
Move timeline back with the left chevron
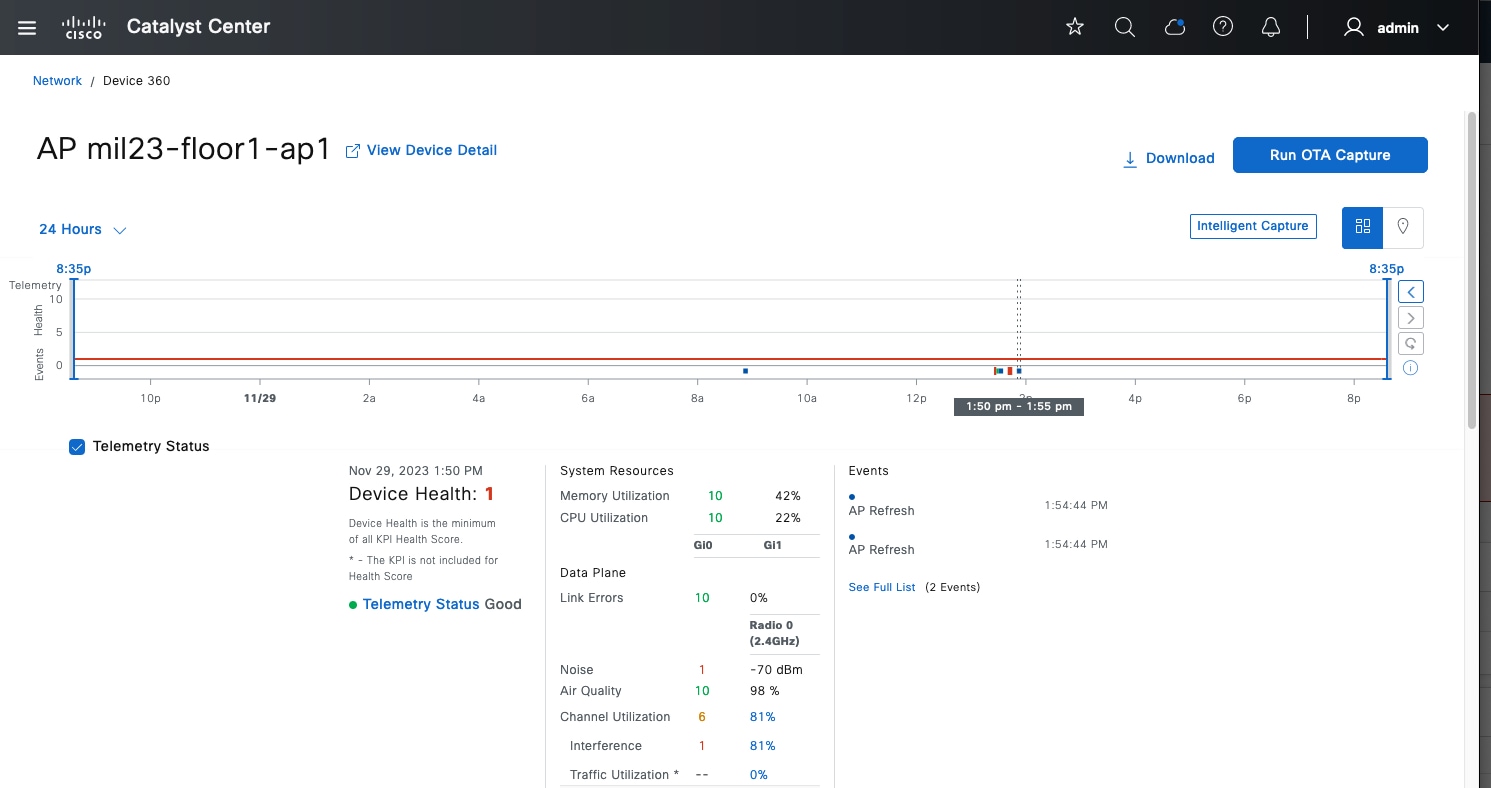click(1411, 292)
